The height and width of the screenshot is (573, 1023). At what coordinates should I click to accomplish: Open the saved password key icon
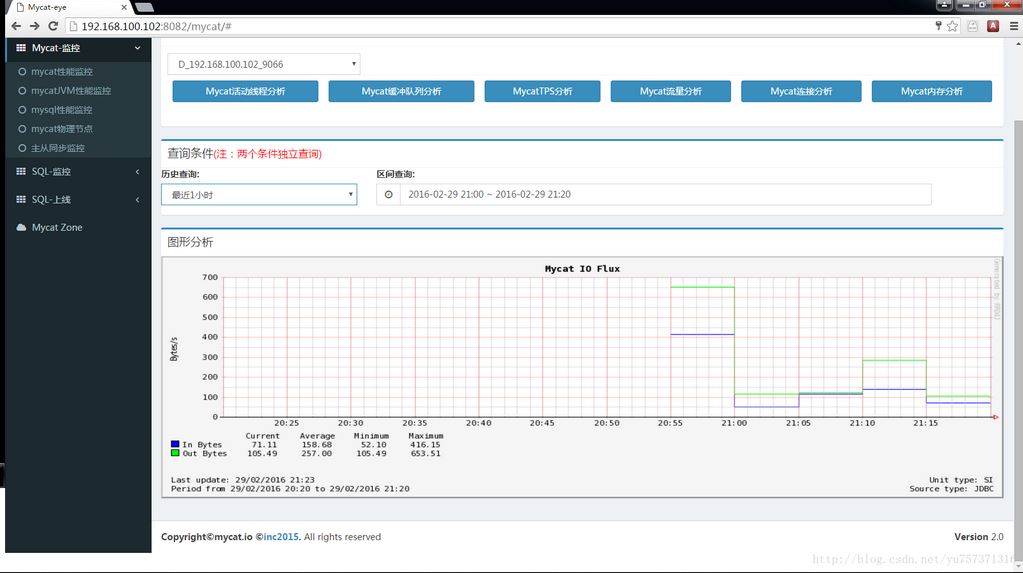pyautogui.click(x=938, y=25)
